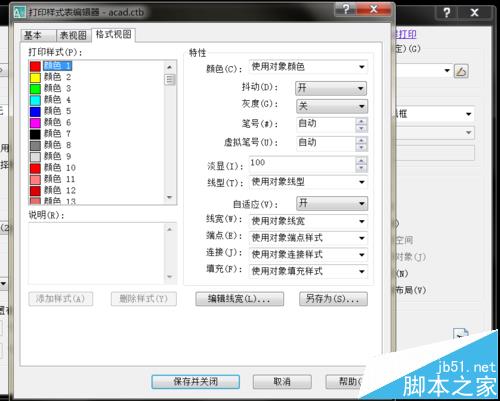Open the 端点(E) dropdown
The height and width of the screenshot is (401, 500).
[308, 238]
